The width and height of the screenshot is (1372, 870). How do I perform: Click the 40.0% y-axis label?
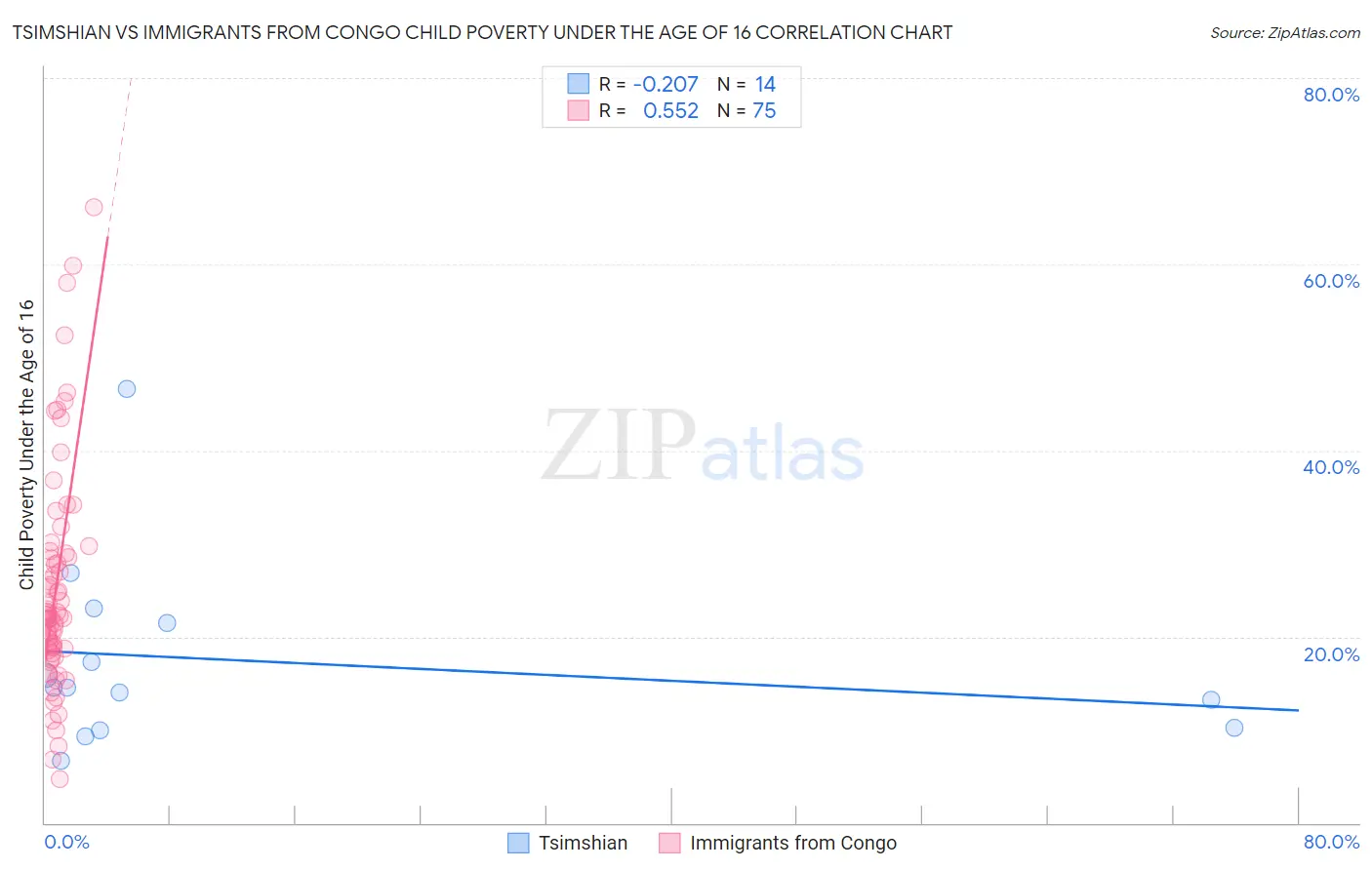click(x=1331, y=467)
